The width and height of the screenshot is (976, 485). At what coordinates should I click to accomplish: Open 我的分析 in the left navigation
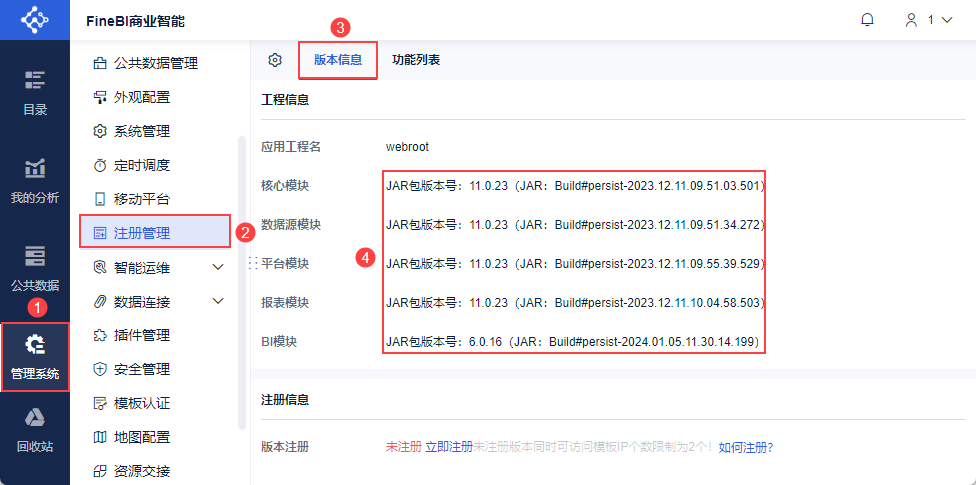tap(35, 181)
